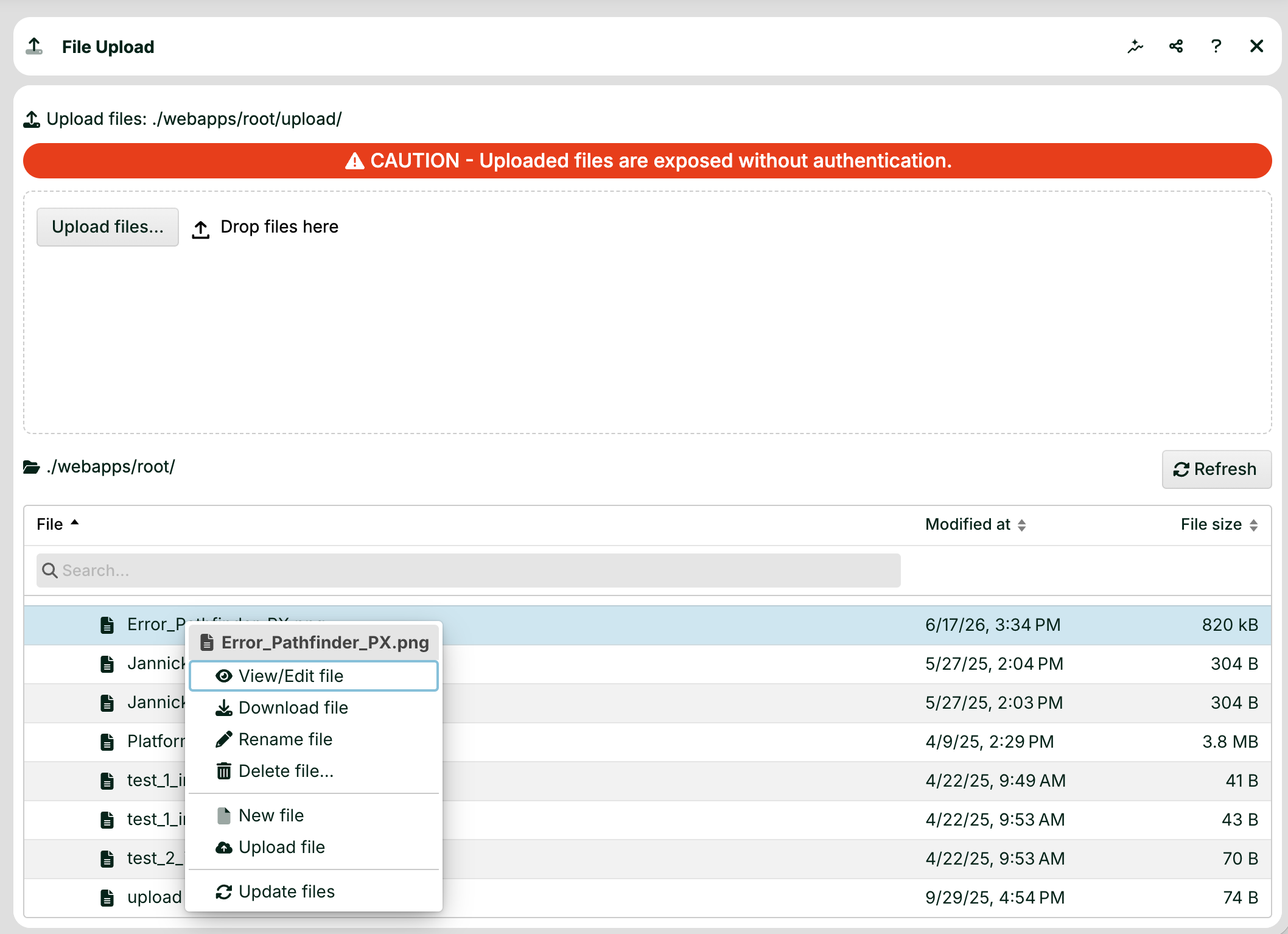Screen dimensions: 1288x934
Task: Click file icon of row sized 43 B
Action: click(107, 820)
